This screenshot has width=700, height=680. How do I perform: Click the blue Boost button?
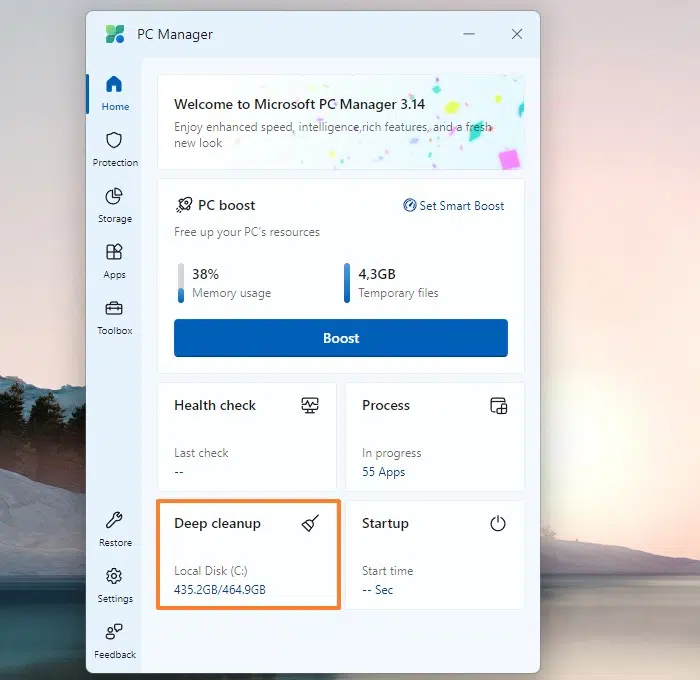click(341, 338)
